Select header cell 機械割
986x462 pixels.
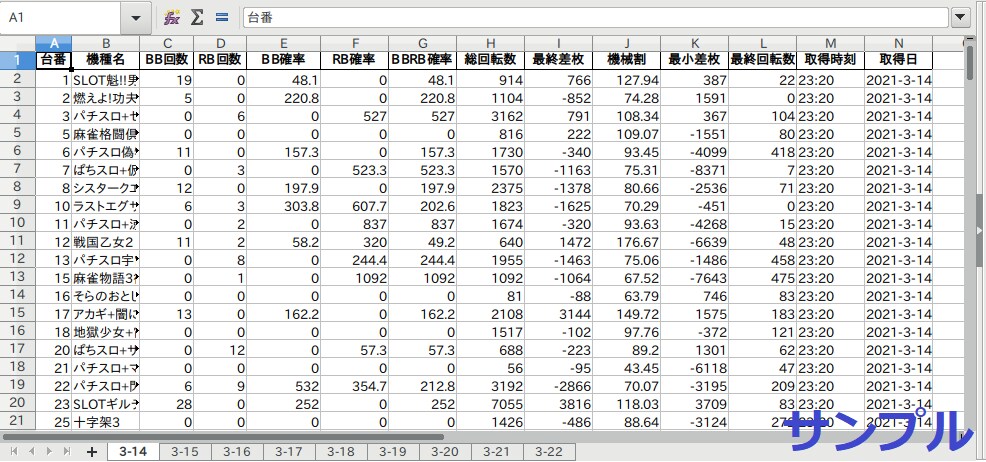(626, 60)
